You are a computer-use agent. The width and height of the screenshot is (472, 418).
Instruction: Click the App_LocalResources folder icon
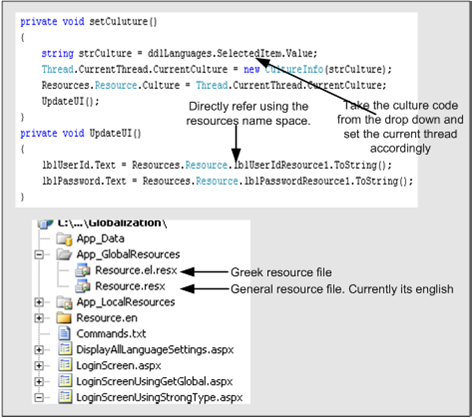click(x=64, y=302)
